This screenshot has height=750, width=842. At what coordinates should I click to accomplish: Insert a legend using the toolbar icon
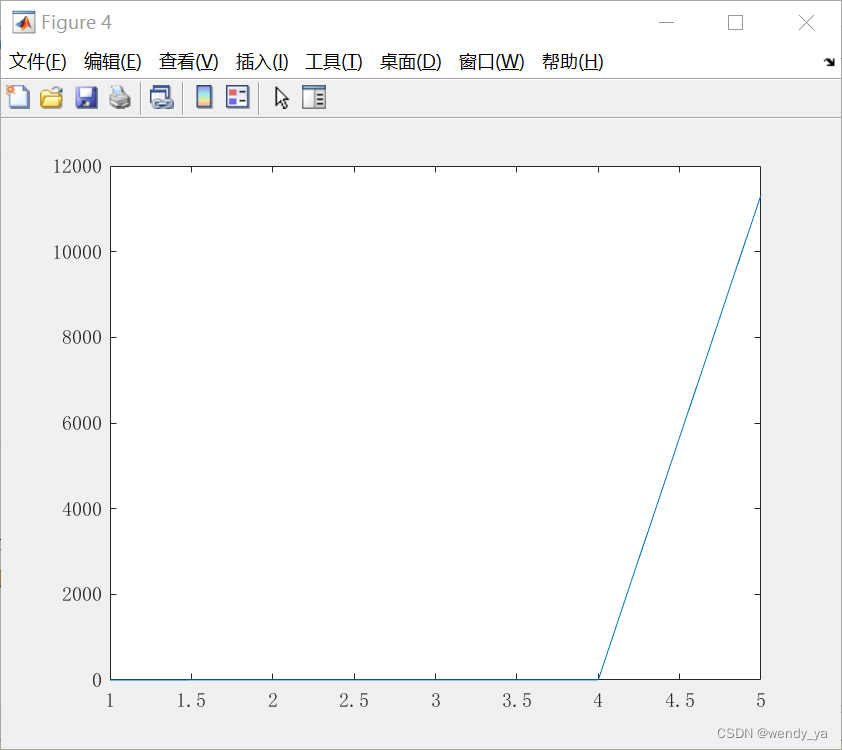237,98
